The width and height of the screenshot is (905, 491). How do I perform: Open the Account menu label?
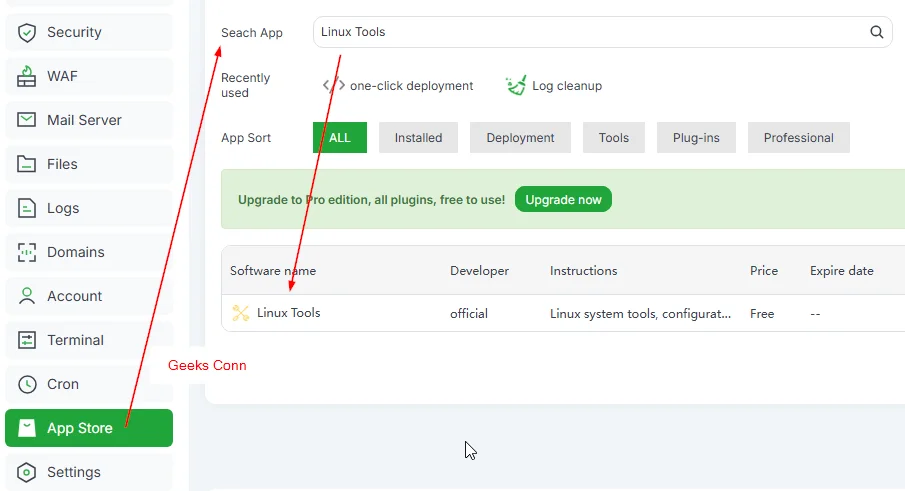(74, 296)
